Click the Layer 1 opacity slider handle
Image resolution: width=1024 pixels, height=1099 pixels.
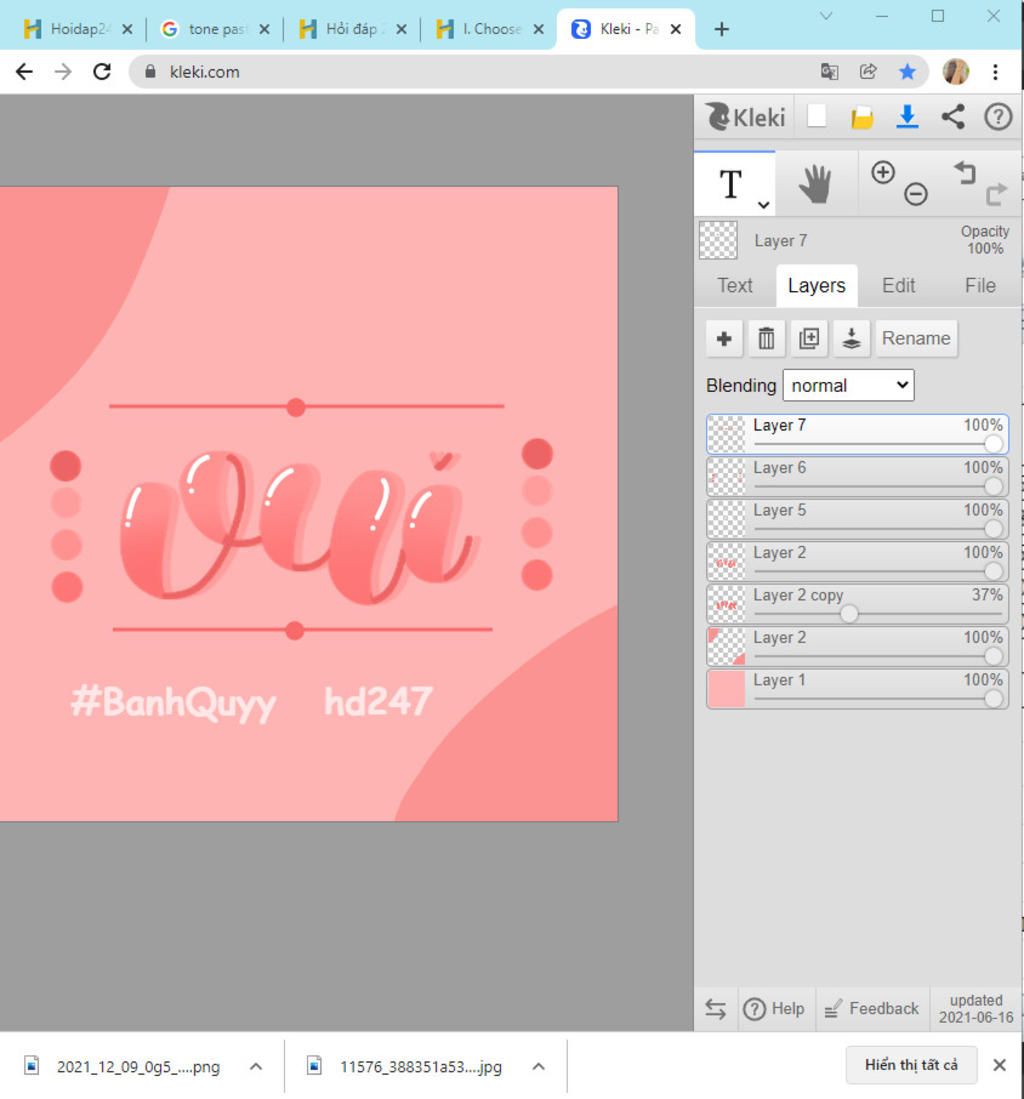tap(993, 699)
